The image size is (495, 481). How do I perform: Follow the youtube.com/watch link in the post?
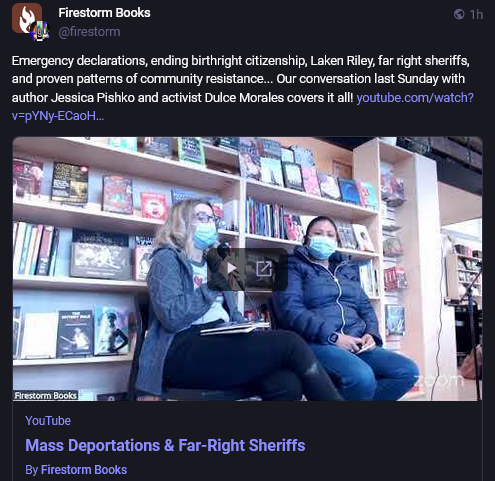tap(415, 98)
